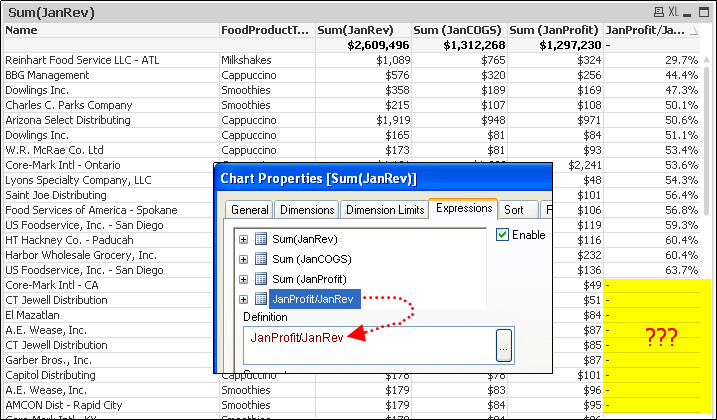The image size is (717, 420).
Task: Expand the Sum(JanRev) expression node
Action: coord(243,240)
